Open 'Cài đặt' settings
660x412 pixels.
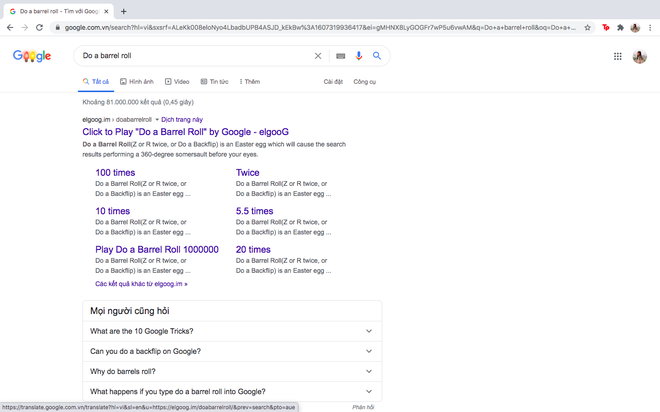click(333, 82)
